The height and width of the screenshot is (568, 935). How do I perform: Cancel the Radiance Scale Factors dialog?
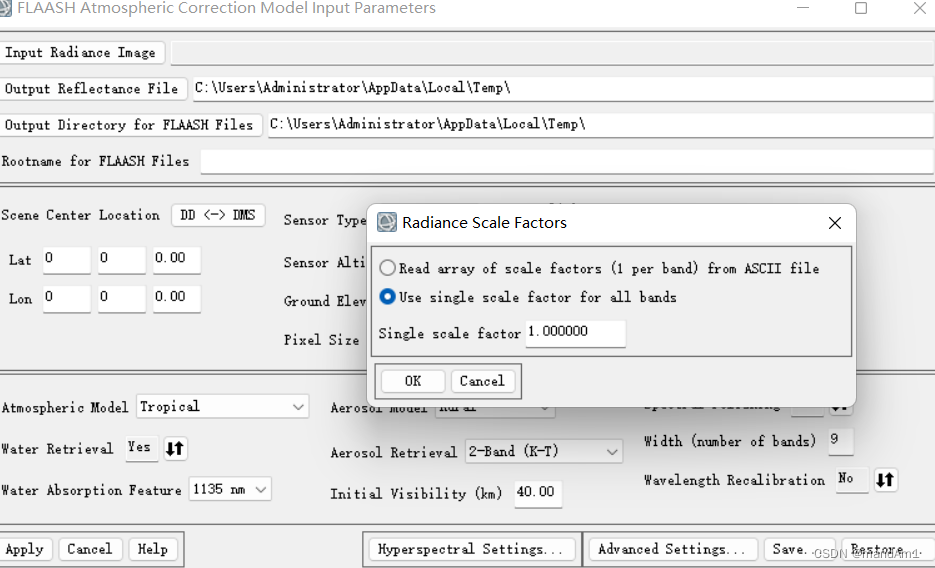[x=482, y=381]
